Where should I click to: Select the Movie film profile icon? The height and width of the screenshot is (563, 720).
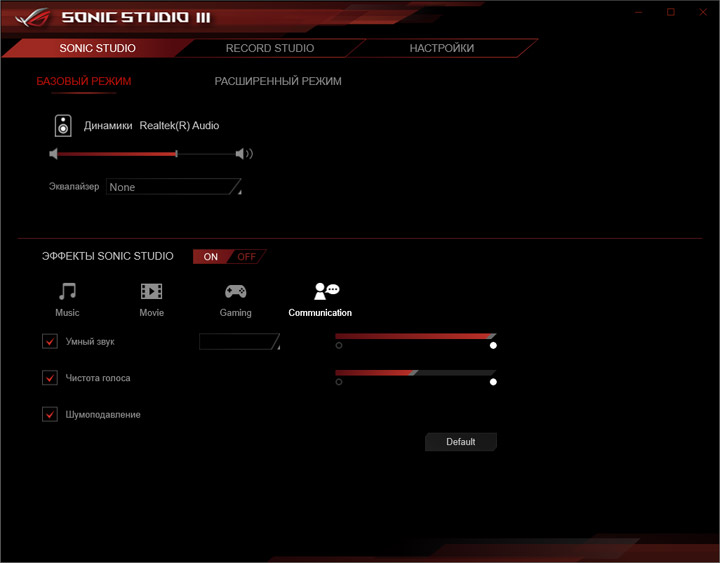151,291
